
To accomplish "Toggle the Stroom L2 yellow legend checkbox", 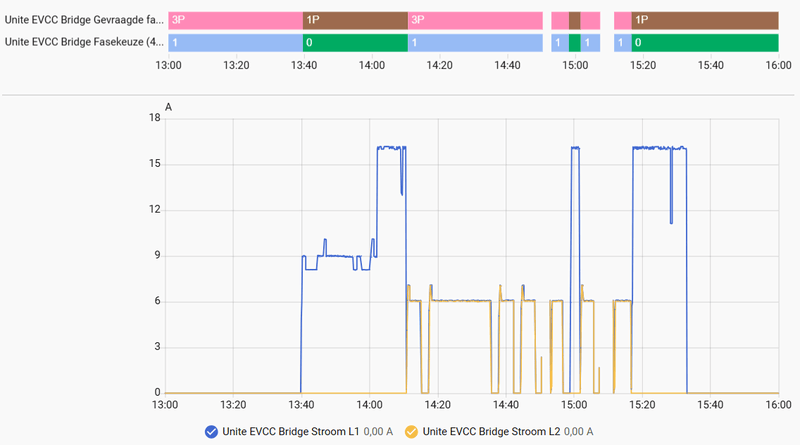I will pyautogui.click(x=411, y=432).
